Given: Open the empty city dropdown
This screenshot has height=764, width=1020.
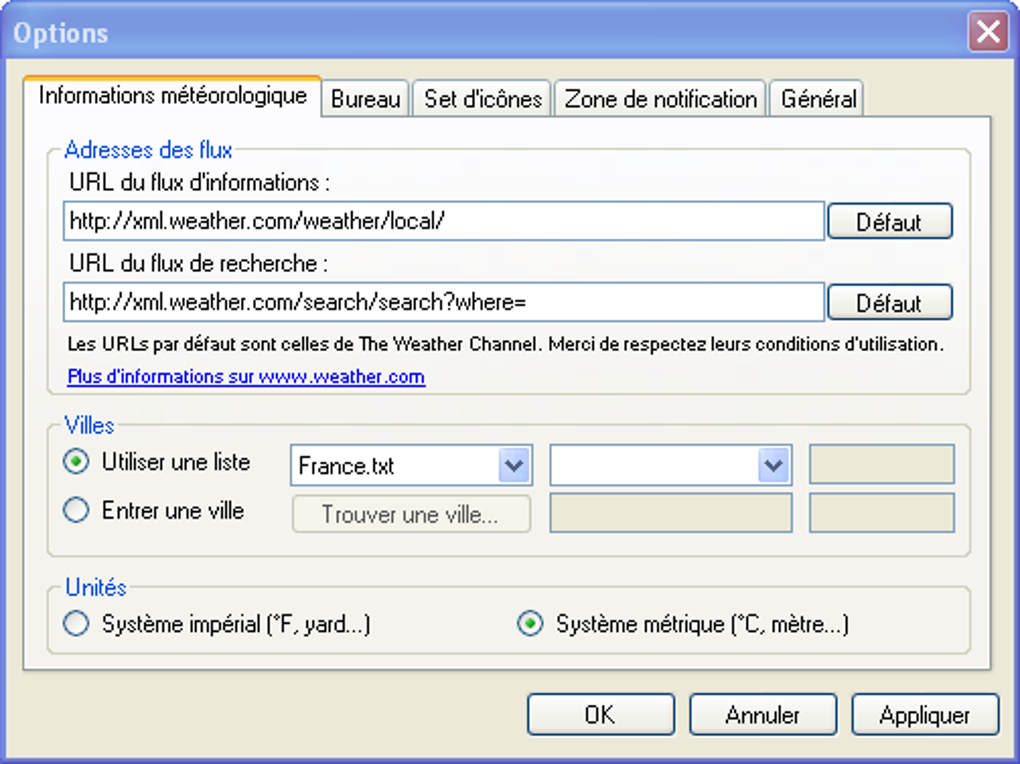Looking at the screenshot, I should click(x=773, y=465).
